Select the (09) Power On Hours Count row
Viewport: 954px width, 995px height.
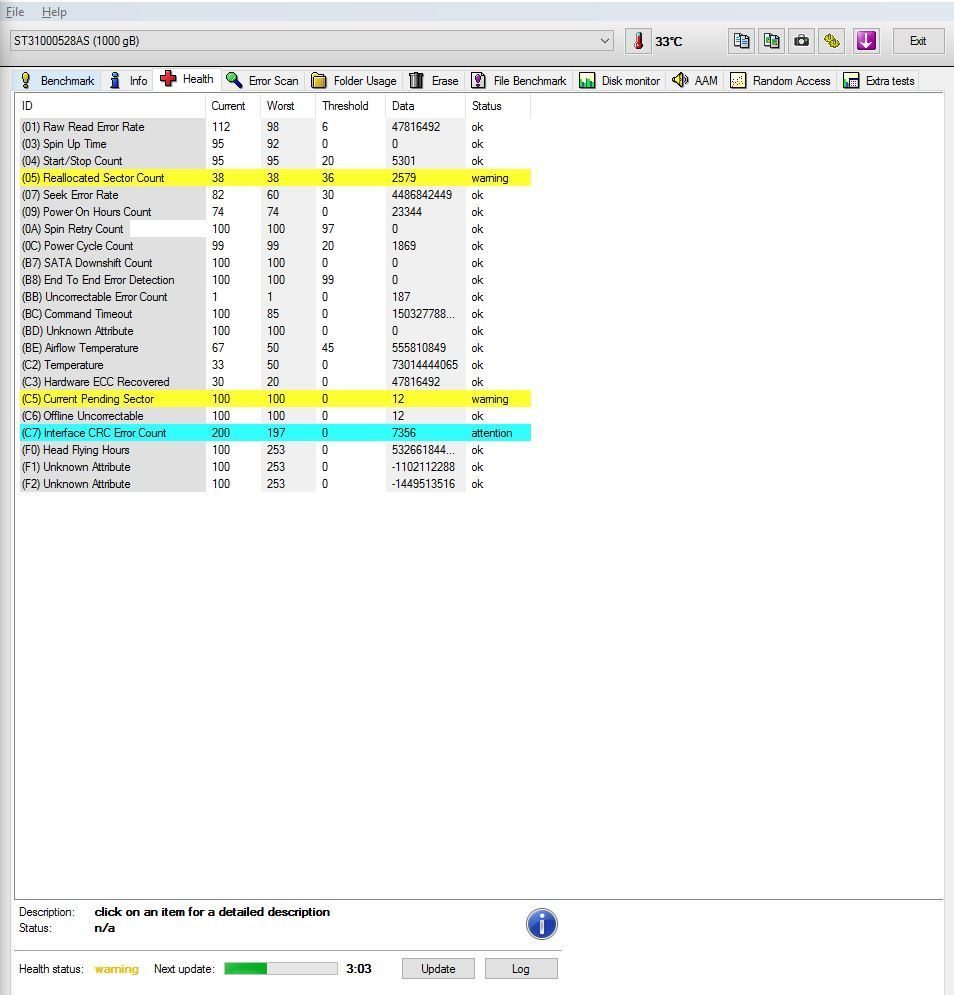point(275,212)
